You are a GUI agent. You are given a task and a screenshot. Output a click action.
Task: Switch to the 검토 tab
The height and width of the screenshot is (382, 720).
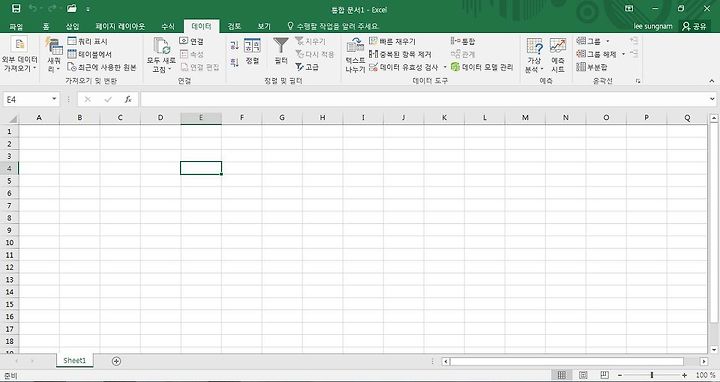(234, 27)
